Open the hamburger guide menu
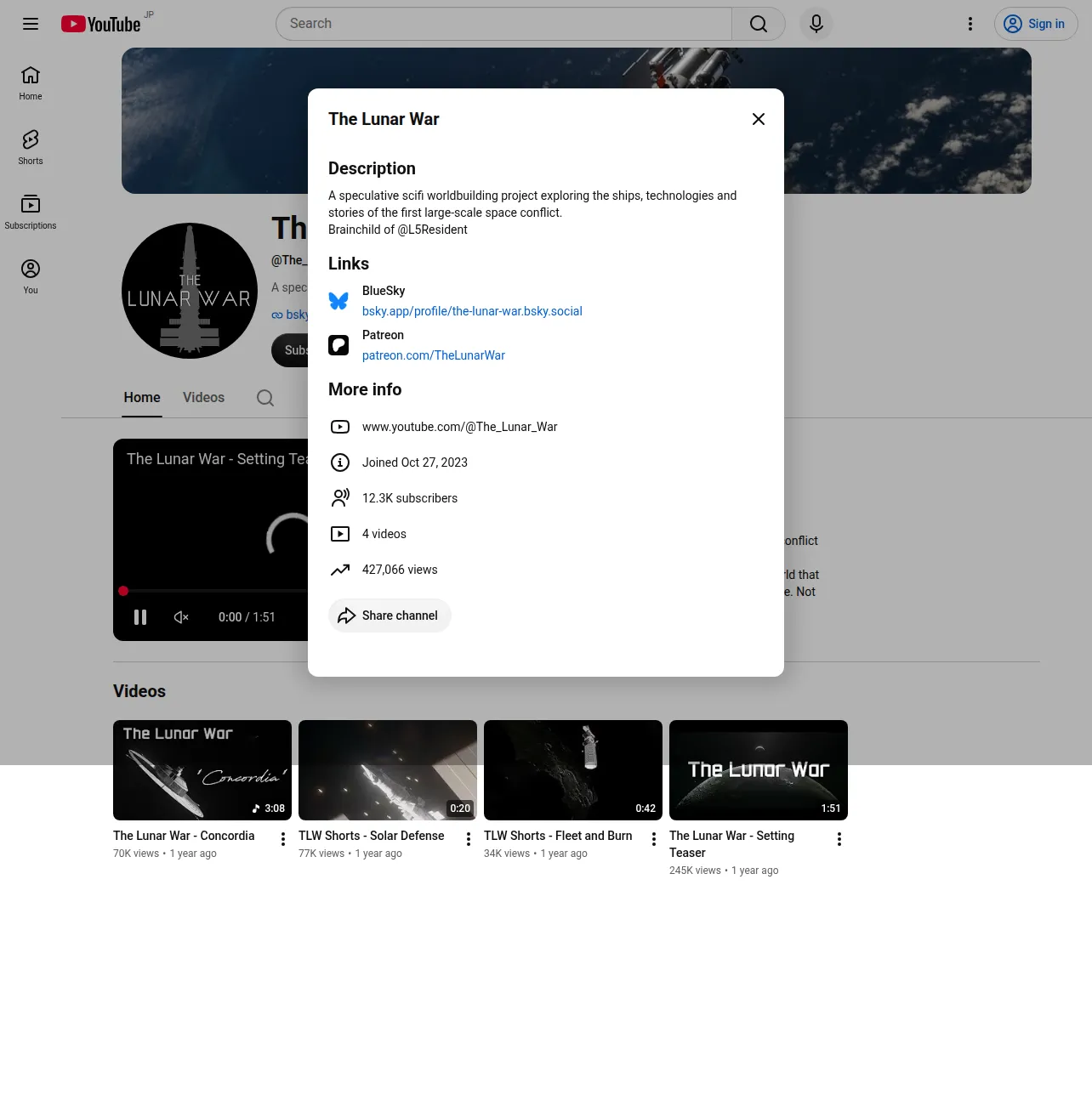1092x1095 pixels. click(31, 24)
